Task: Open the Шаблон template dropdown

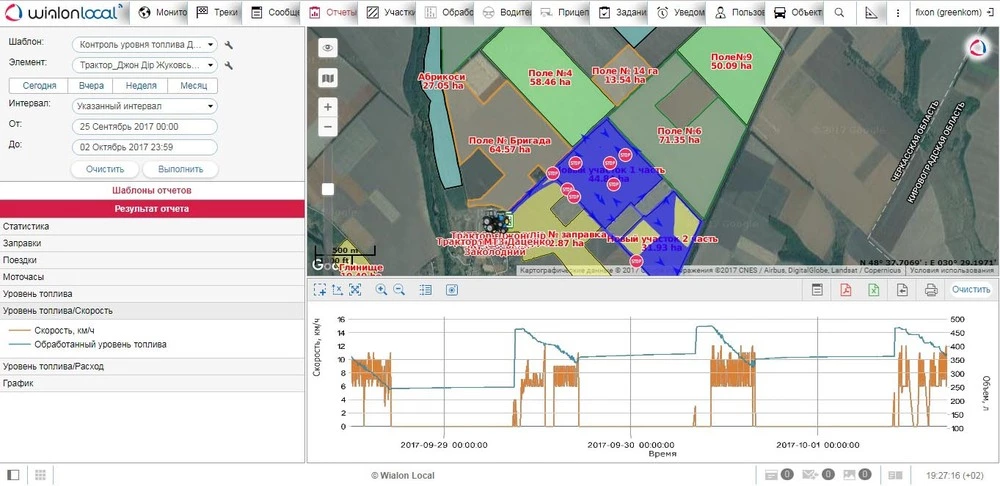Action: point(145,45)
